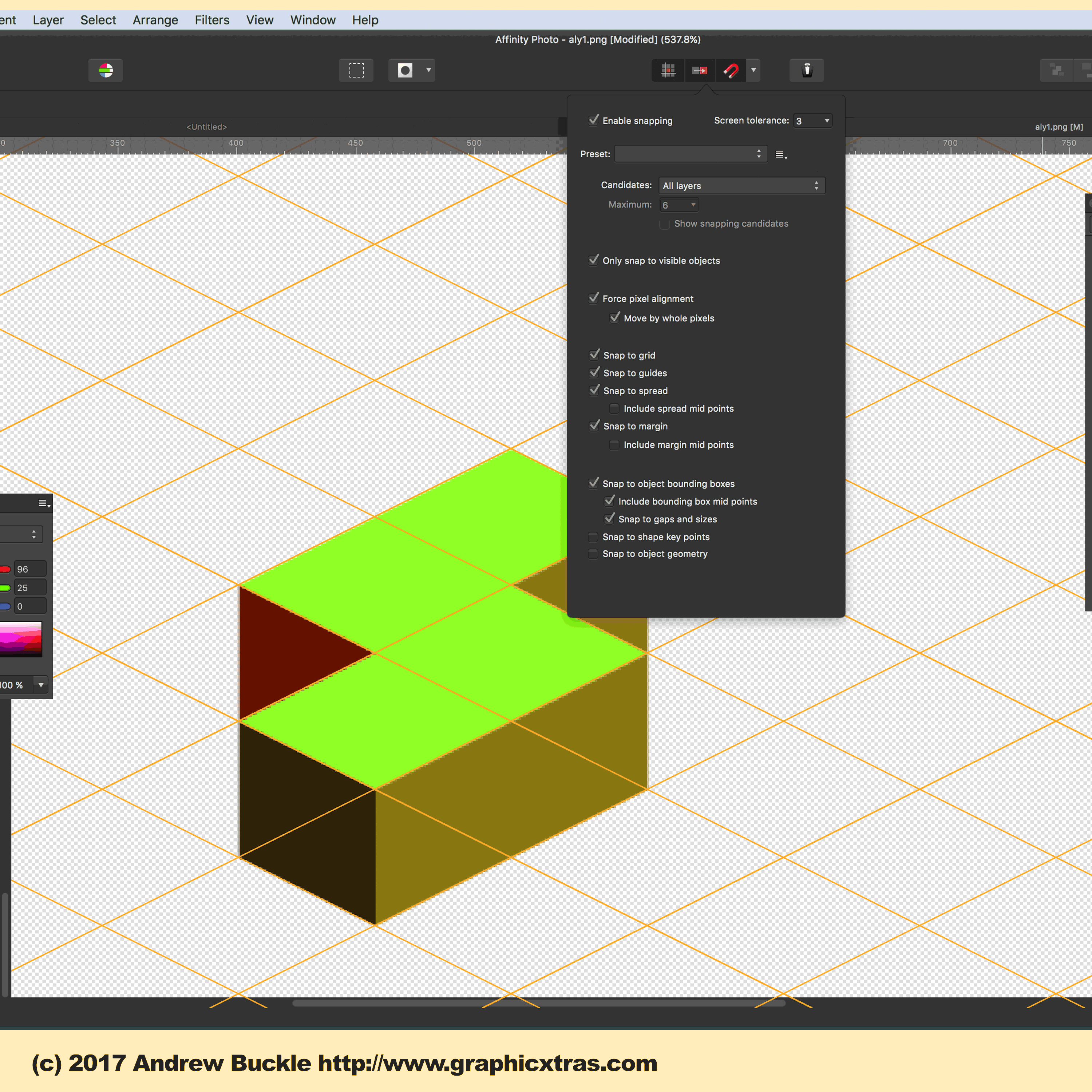Enable Include margin mid points
This screenshot has width=1092, height=1092.
point(614,445)
